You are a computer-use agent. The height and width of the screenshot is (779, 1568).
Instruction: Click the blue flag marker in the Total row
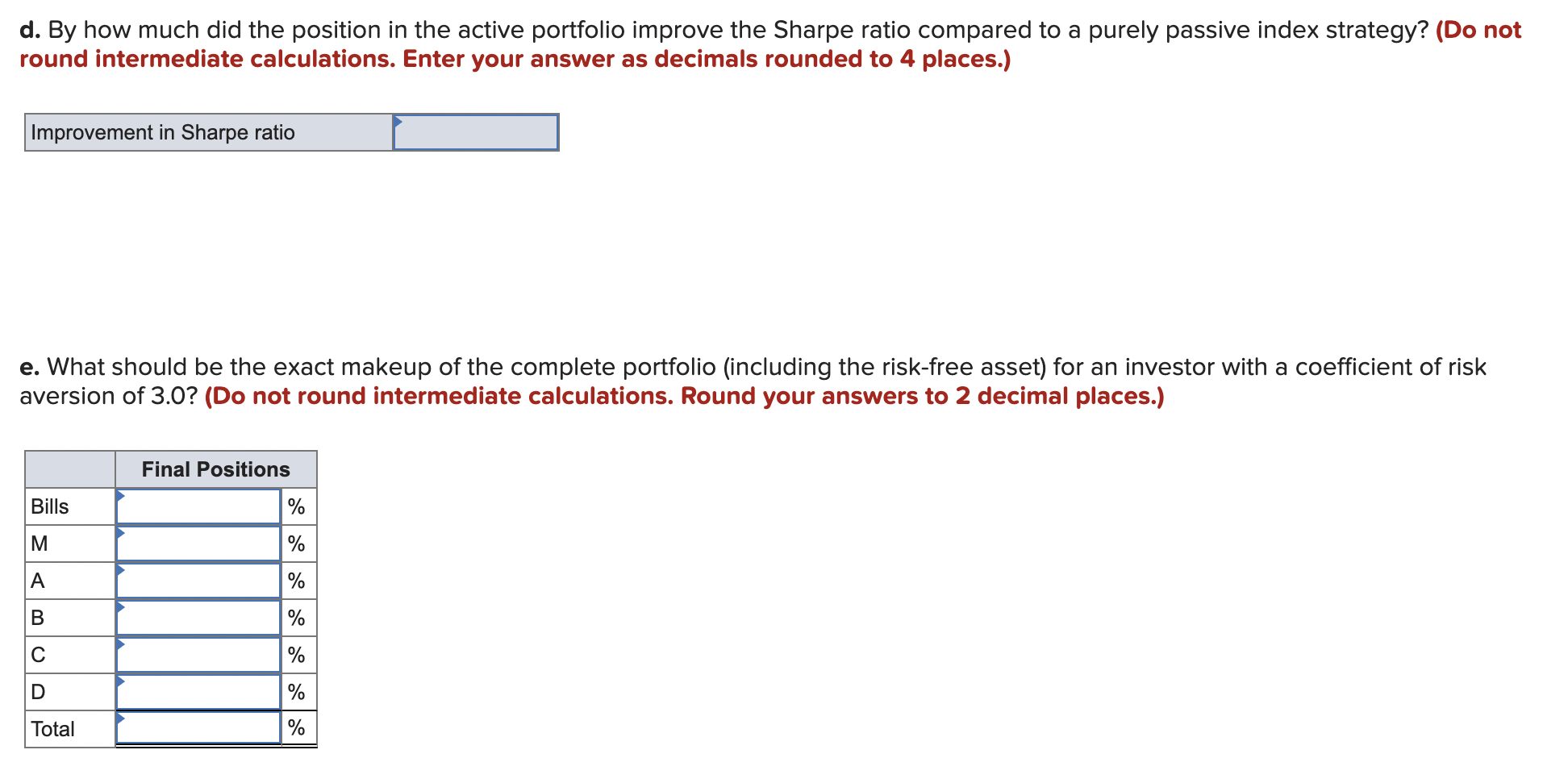[123, 717]
